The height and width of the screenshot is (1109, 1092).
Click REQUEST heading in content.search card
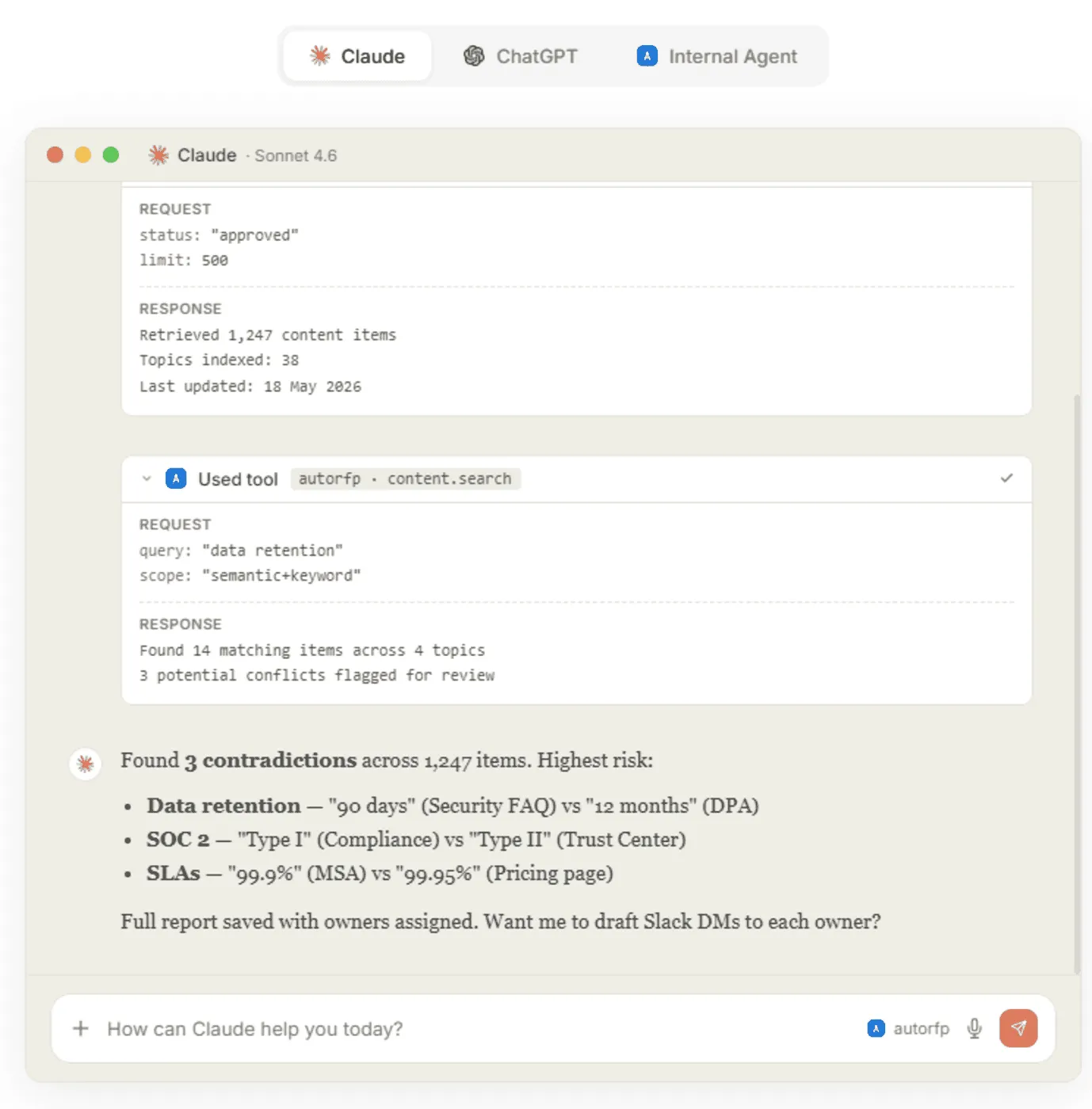click(175, 524)
